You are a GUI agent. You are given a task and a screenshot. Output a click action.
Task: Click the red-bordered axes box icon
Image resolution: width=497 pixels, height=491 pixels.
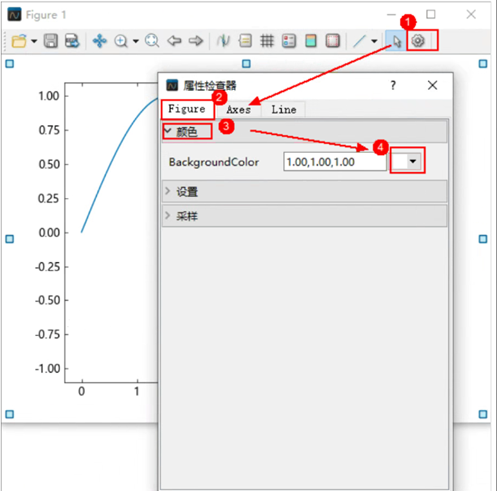coord(332,41)
